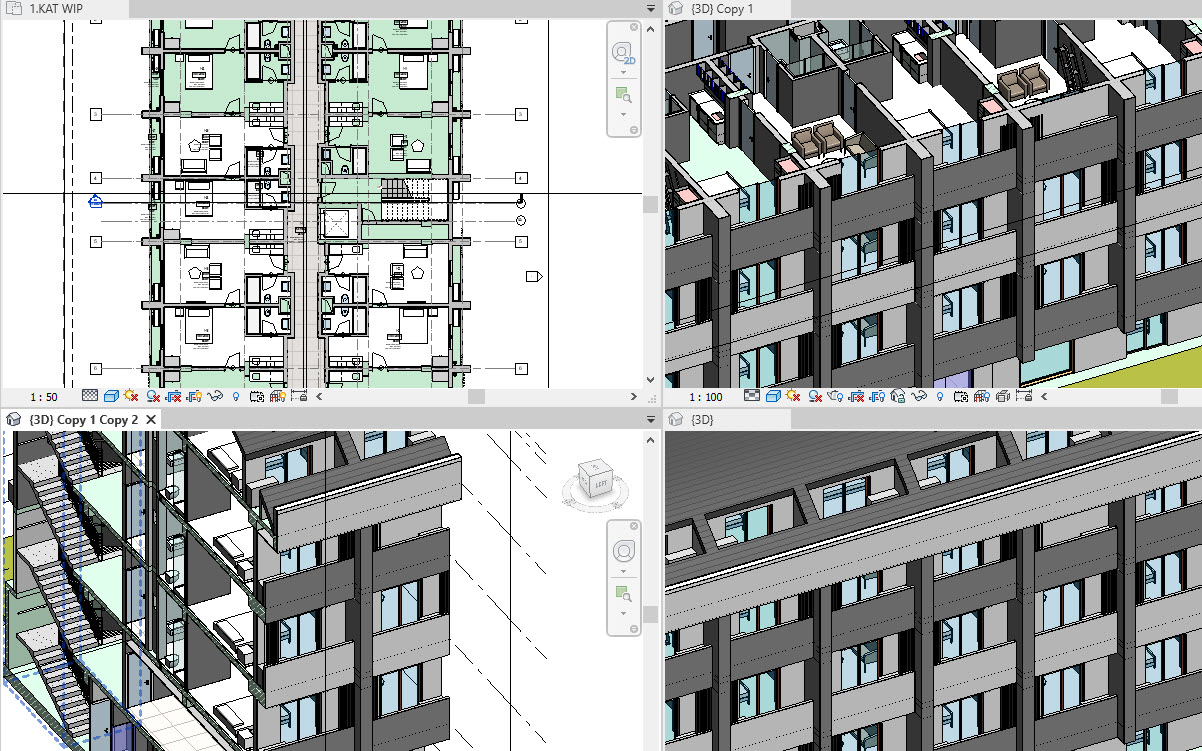Screen dimensions: 1202x751
Task: Open customize menu of {3D} Copy 1 Copy 2 navigation bar
Action: [634, 629]
